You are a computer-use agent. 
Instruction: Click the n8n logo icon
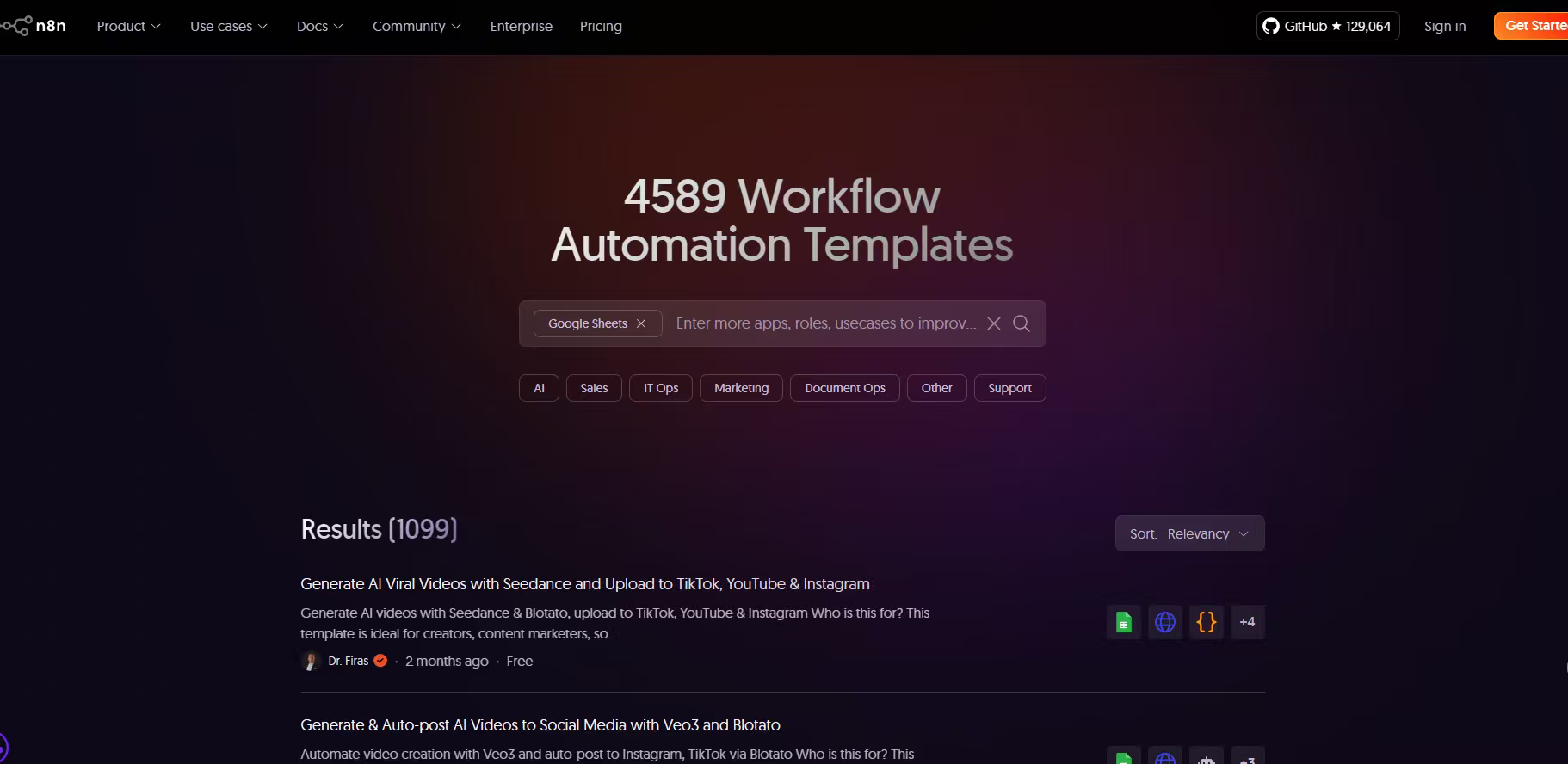coord(17,26)
